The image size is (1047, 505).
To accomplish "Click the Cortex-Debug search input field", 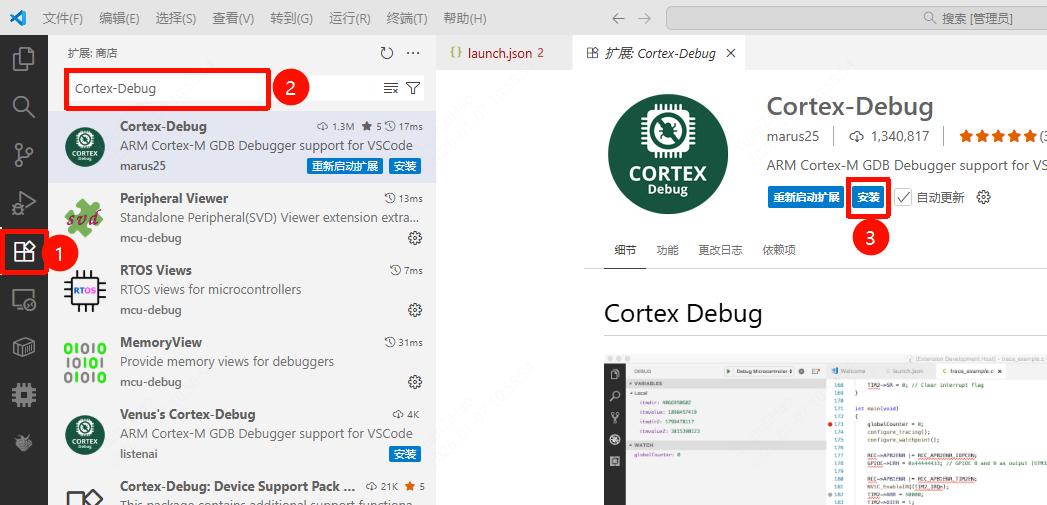I will (x=165, y=89).
